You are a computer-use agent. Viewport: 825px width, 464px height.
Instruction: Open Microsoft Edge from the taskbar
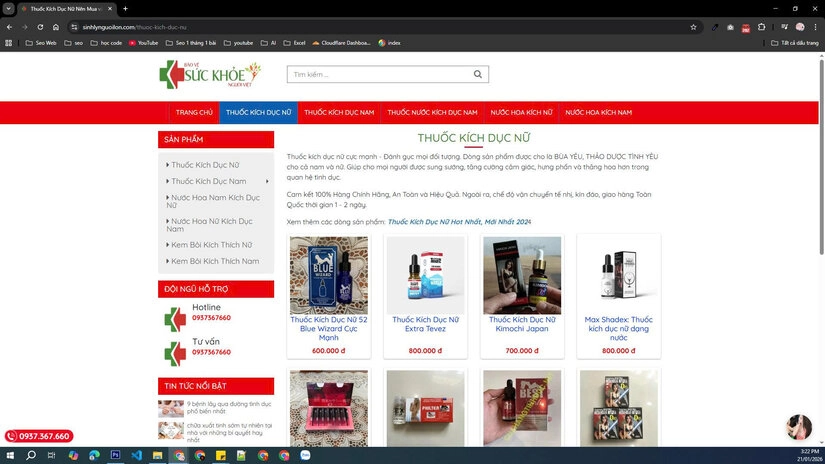pos(94,455)
